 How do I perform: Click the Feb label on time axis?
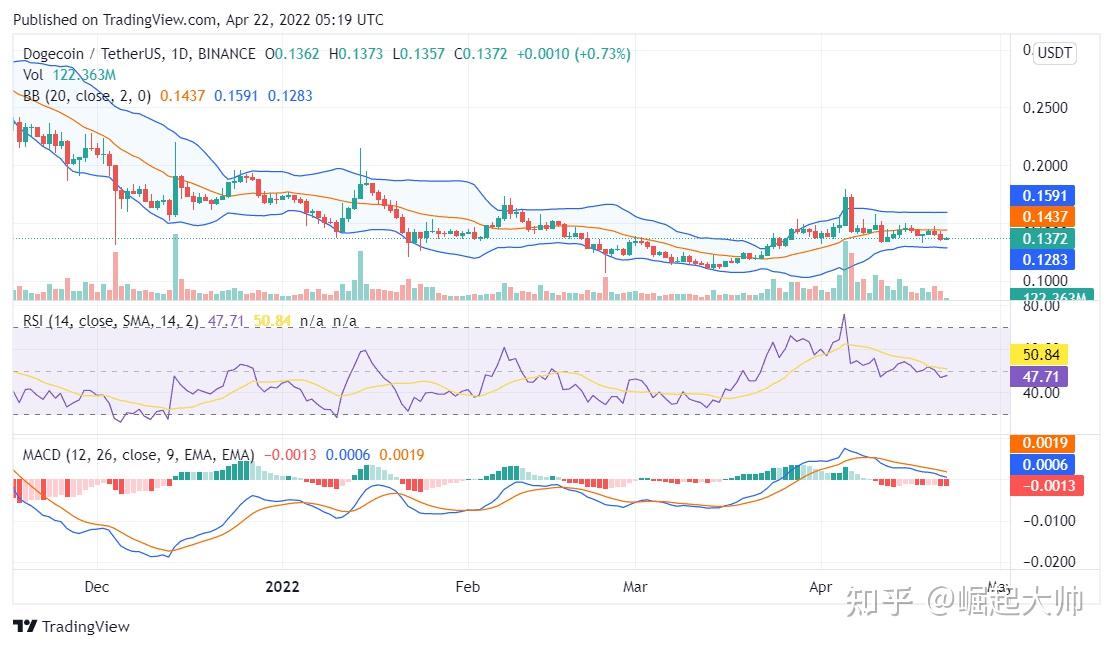tap(468, 587)
